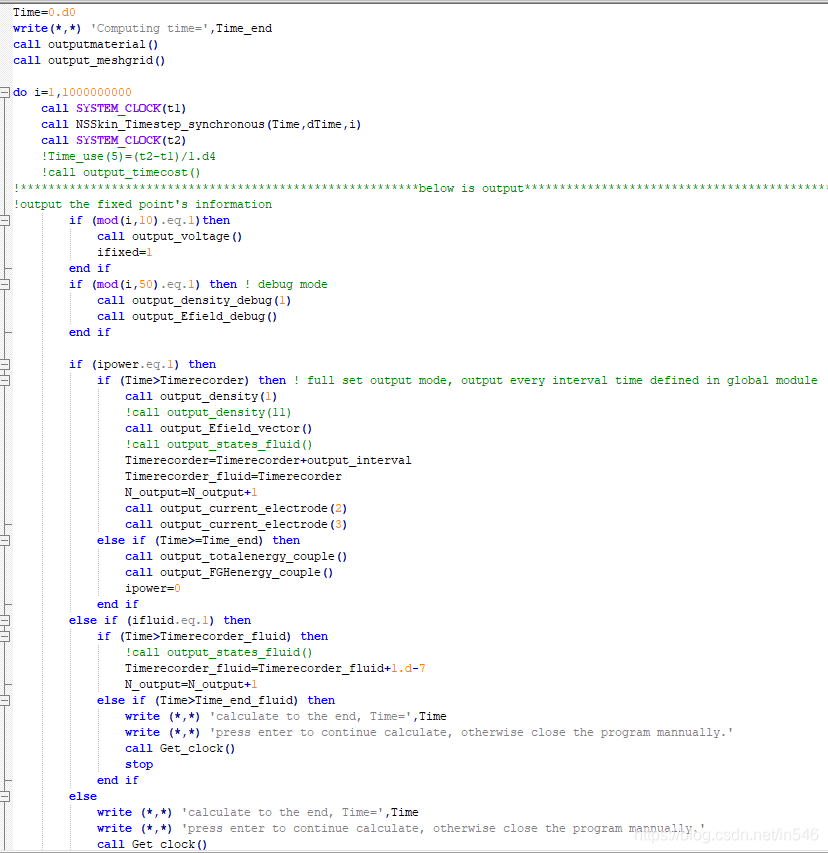828x853 pixels.
Task: Collapse the 'if (mod(i,50).eq.1)' debug block fold
Action: pyautogui.click(x=5, y=285)
